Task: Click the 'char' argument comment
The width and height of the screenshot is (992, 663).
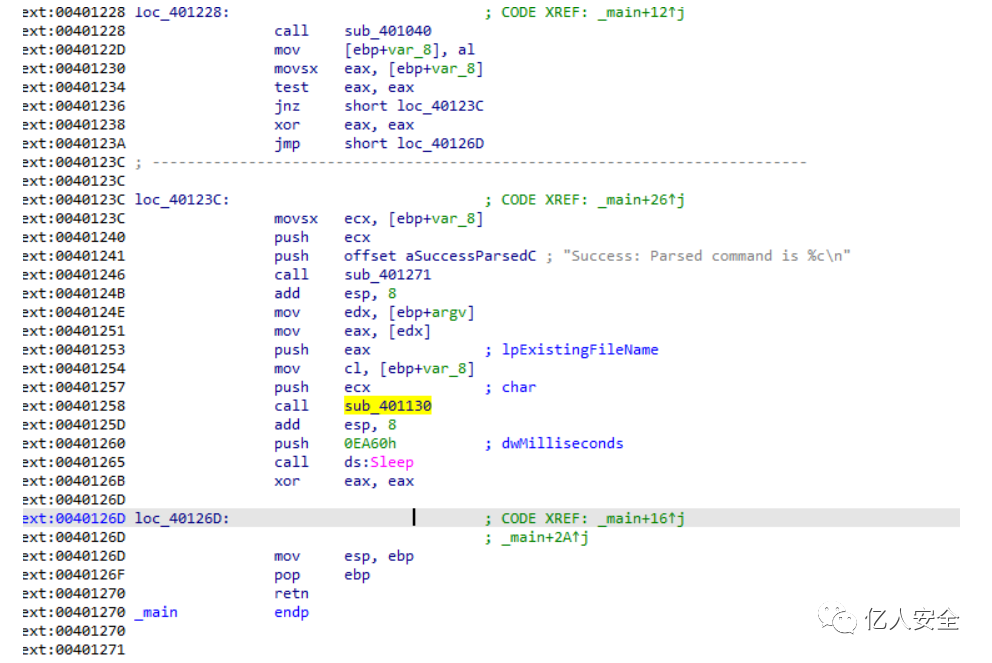Action: pyautogui.click(x=519, y=387)
